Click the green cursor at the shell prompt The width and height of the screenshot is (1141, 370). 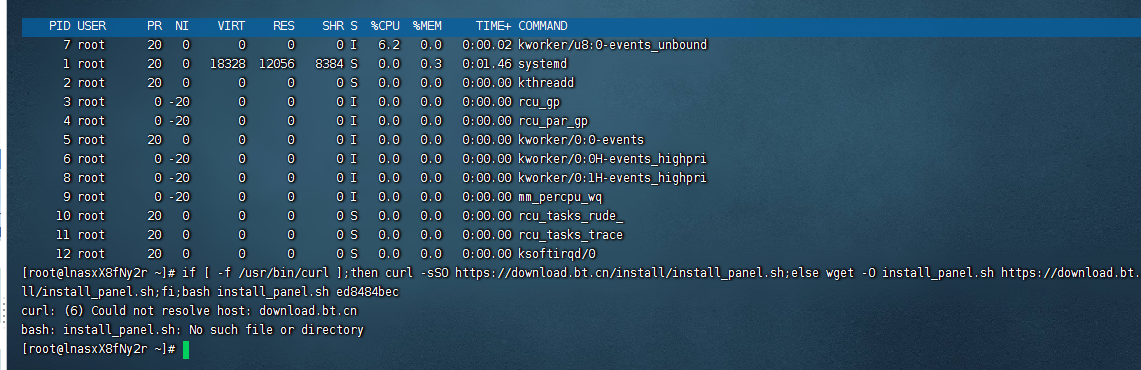click(186, 350)
